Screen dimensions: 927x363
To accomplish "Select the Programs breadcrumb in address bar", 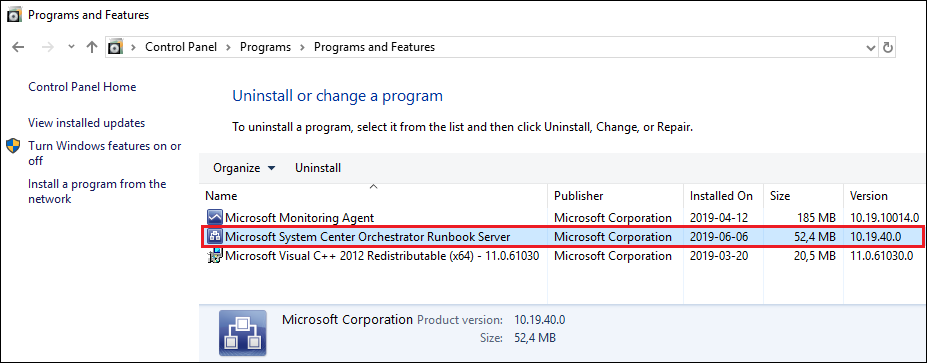I will click(x=265, y=47).
